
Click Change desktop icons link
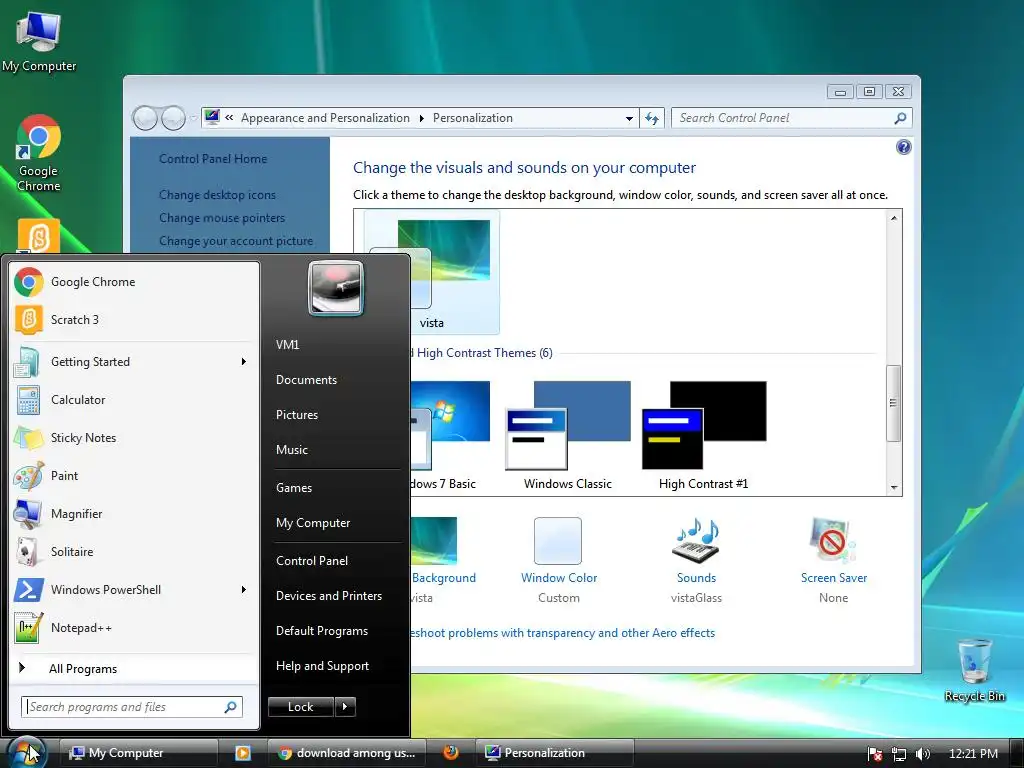(x=217, y=195)
